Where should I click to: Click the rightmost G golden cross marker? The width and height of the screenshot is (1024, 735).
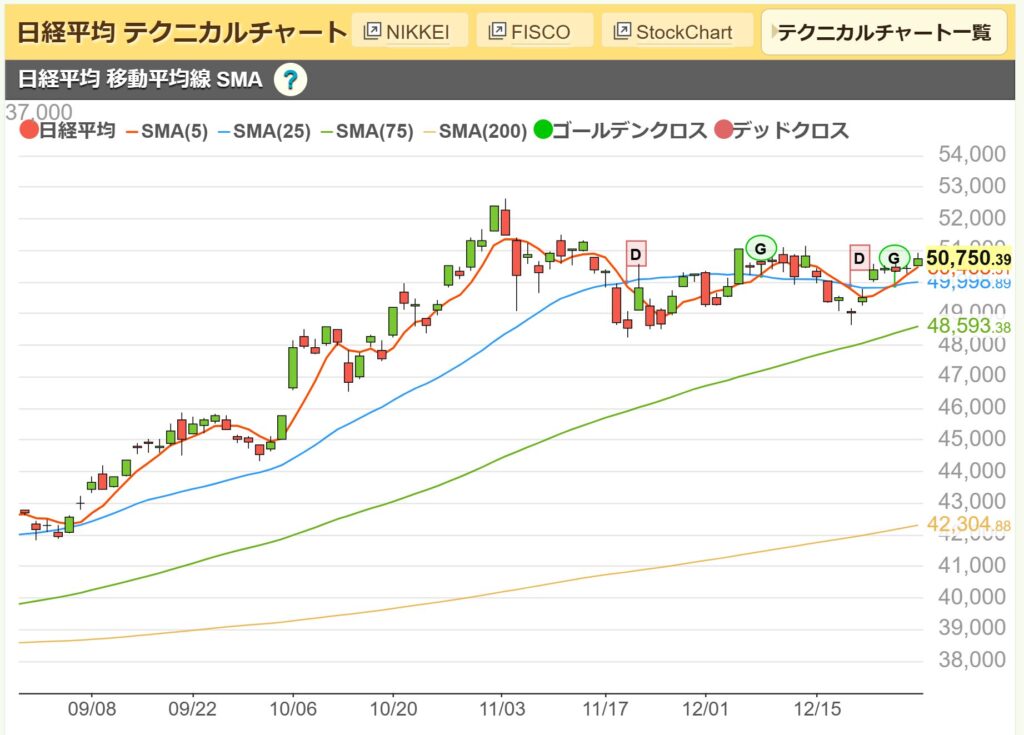click(x=894, y=258)
